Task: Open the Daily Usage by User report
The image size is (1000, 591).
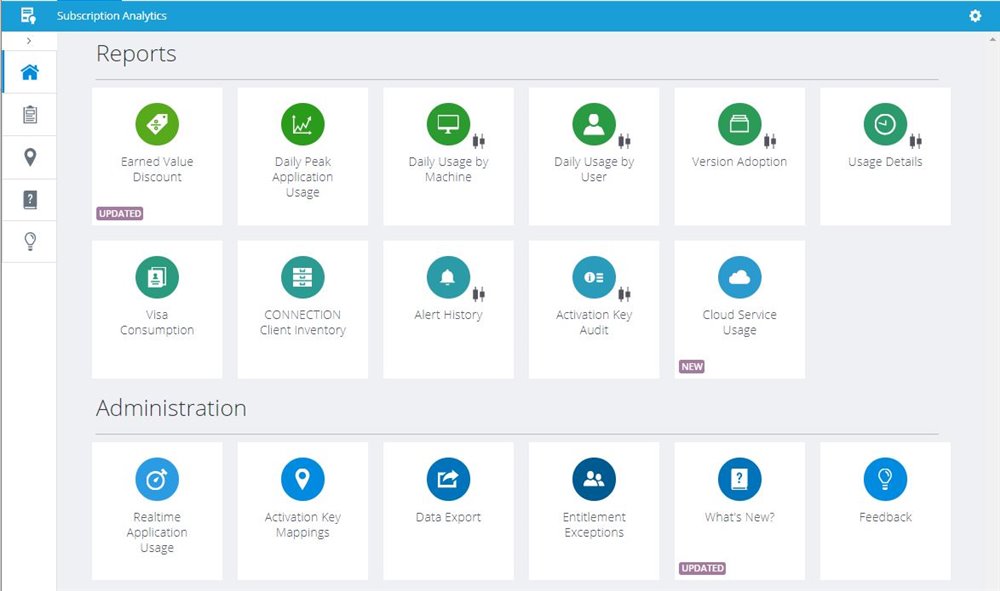Action: pos(594,140)
